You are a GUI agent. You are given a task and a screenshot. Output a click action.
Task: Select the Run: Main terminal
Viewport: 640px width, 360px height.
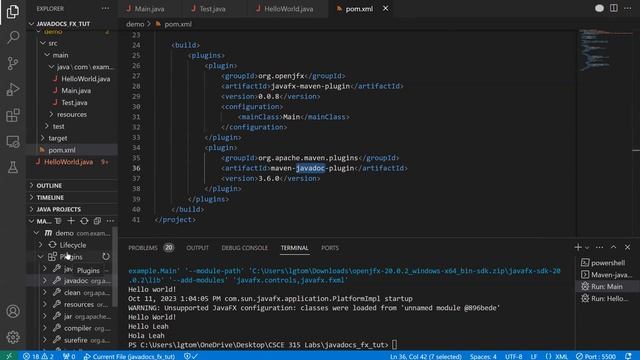point(607,286)
